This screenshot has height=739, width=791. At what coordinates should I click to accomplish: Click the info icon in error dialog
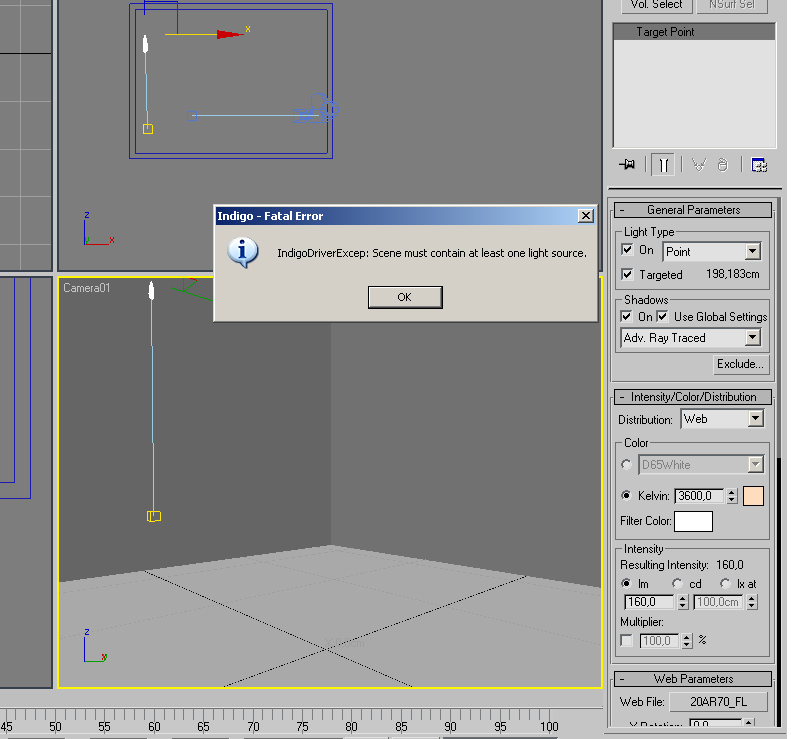pos(243,252)
